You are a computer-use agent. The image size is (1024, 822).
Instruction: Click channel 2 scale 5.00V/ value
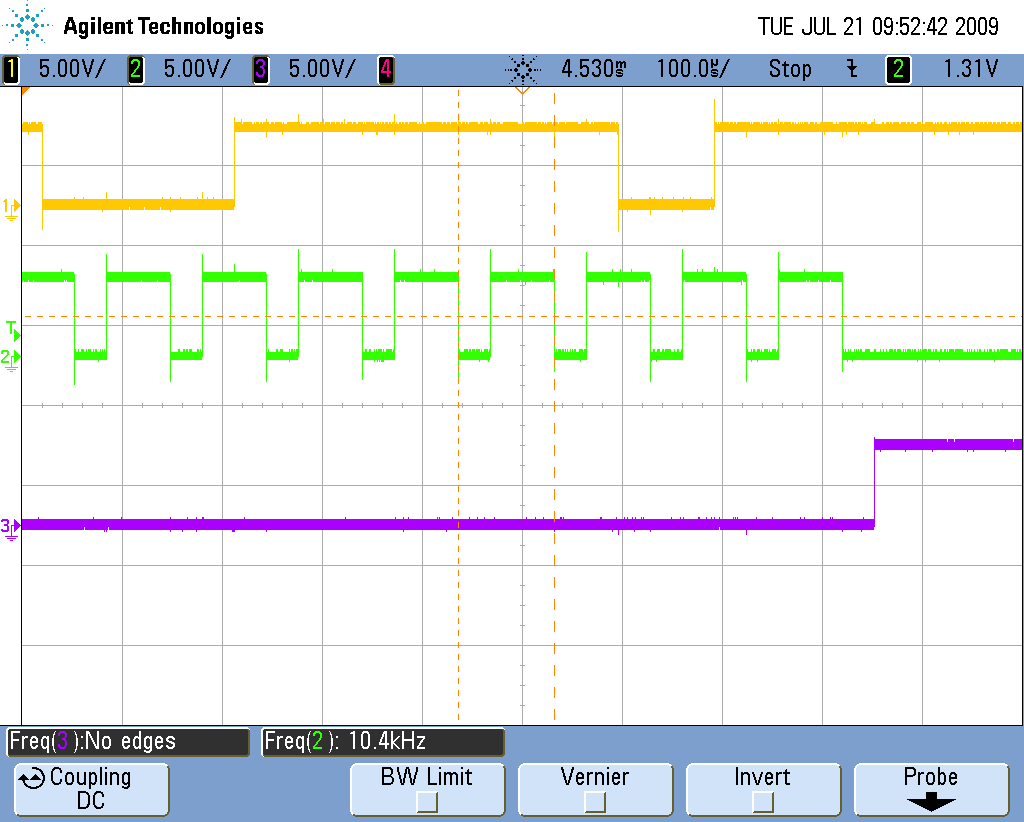pyautogui.click(x=197, y=69)
